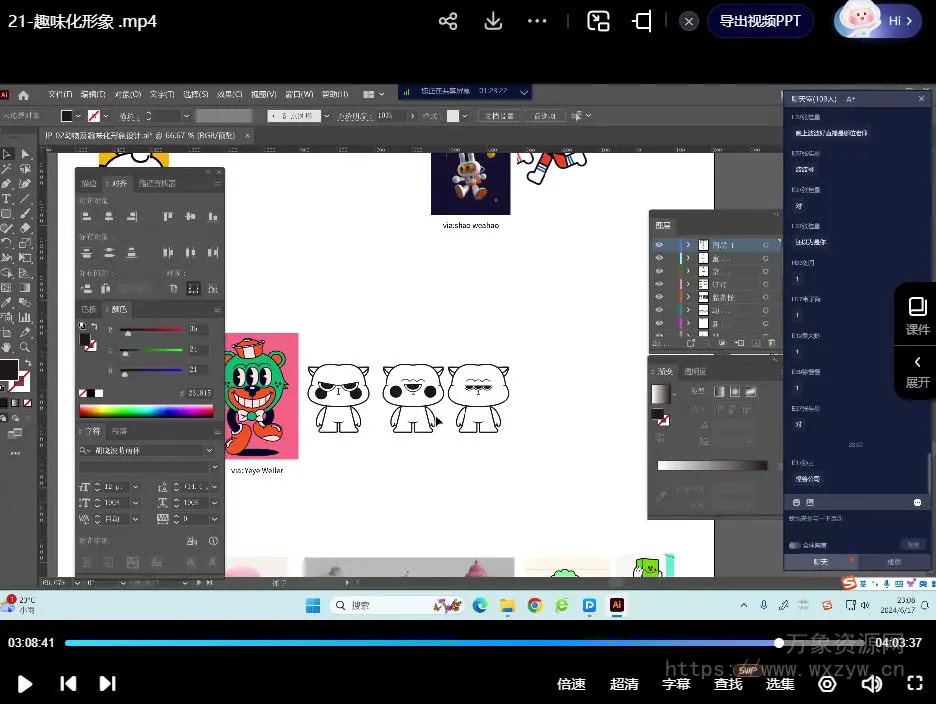Open the 对象(O) menu in Illustrator

click(x=127, y=94)
